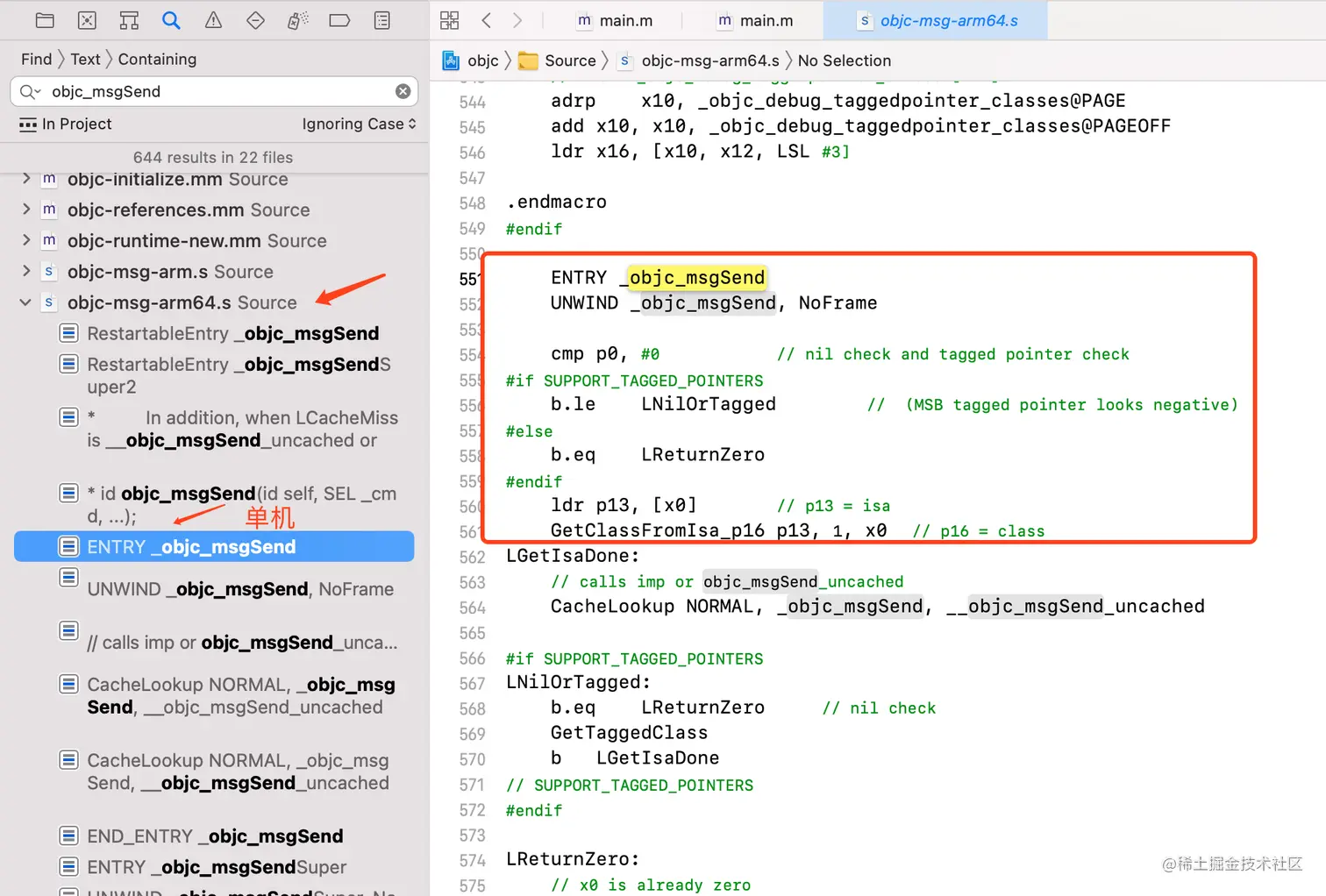The width and height of the screenshot is (1326, 896).
Task: Click No Selection in the jump bar
Action: (845, 60)
